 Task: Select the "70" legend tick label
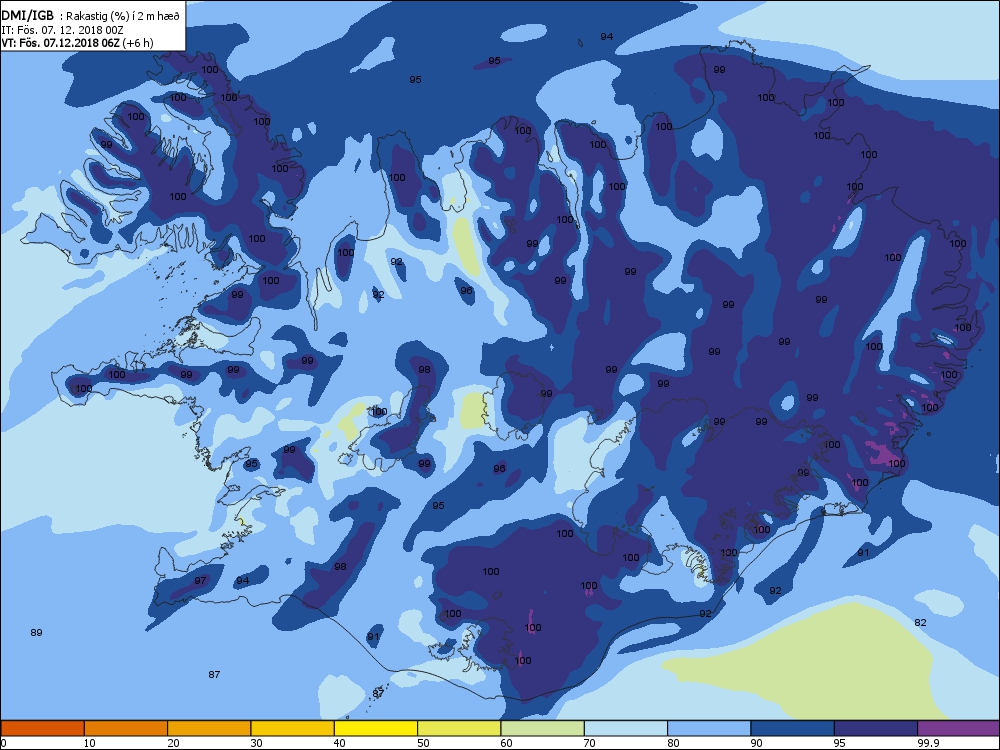pos(590,743)
